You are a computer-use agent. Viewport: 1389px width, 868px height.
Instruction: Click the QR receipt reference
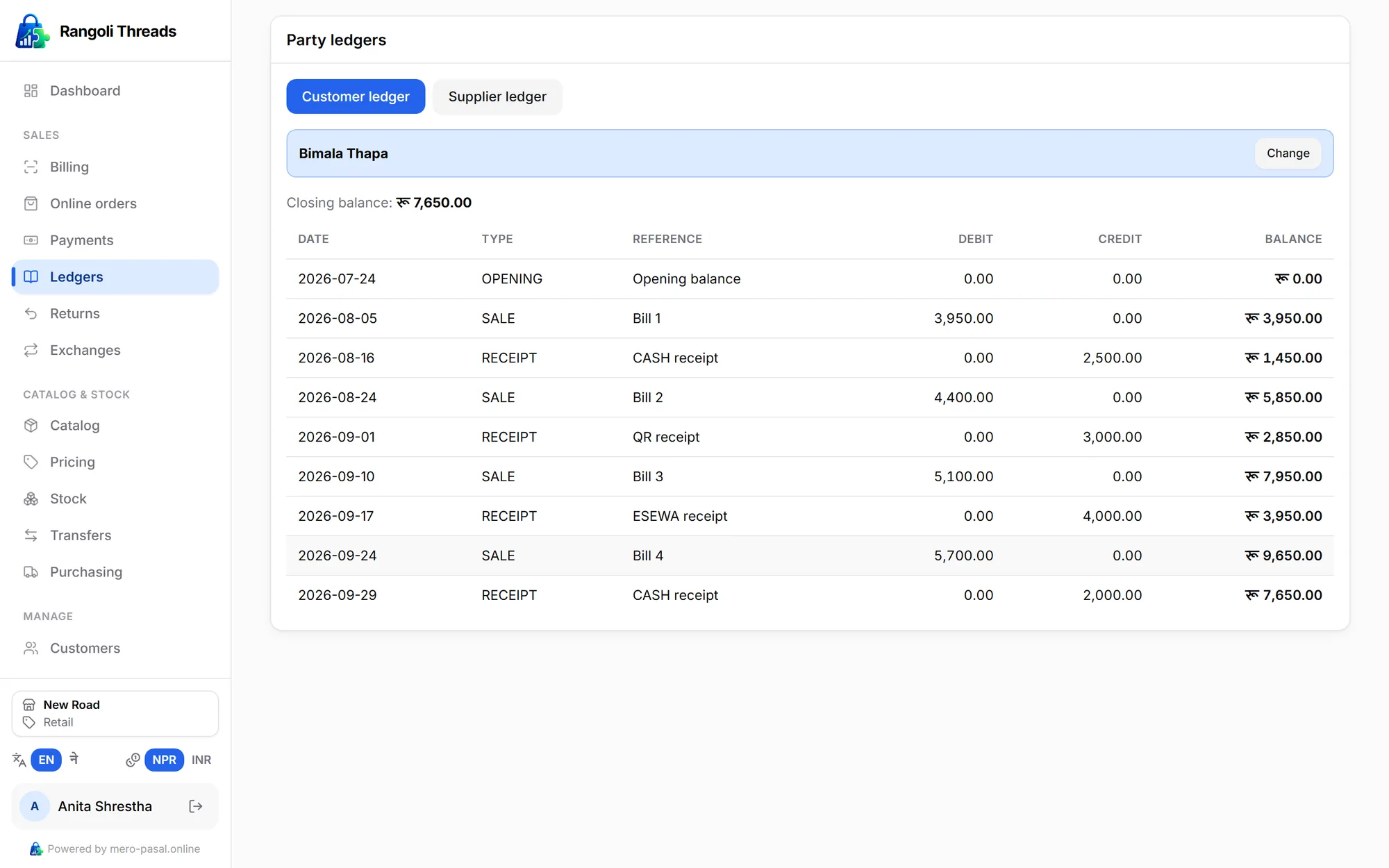666,437
